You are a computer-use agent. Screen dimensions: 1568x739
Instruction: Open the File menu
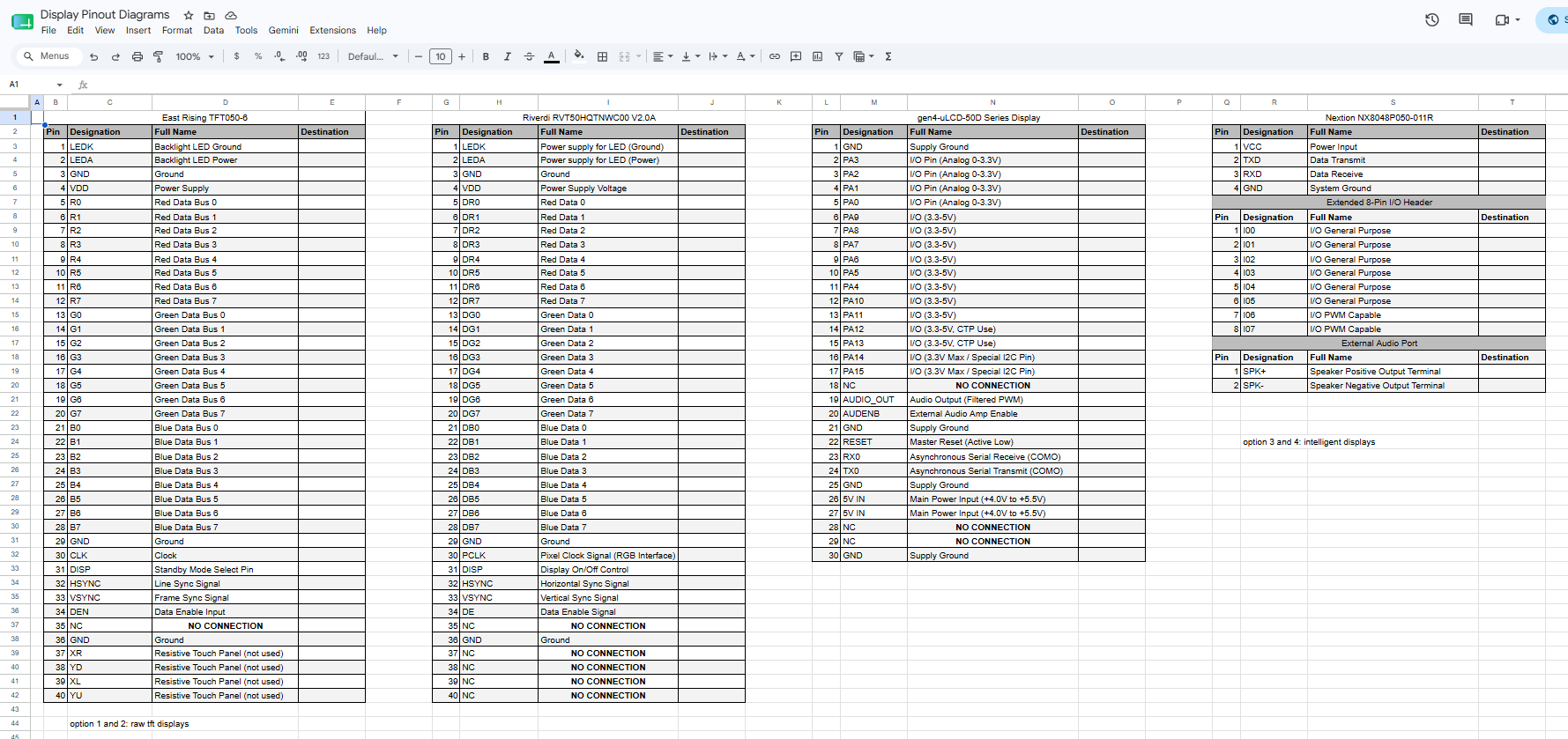click(x=48, y=30)
